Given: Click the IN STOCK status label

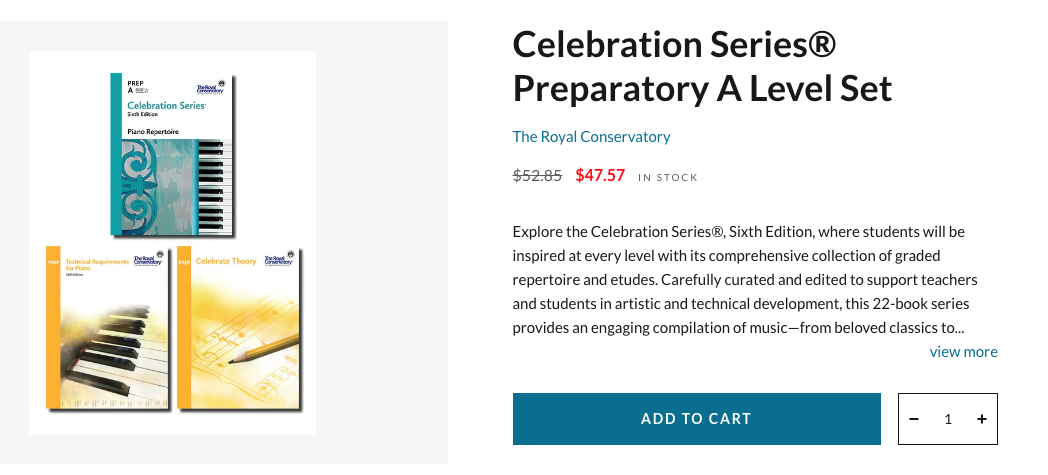Looking at the screenshot, I should pos(668,177).
